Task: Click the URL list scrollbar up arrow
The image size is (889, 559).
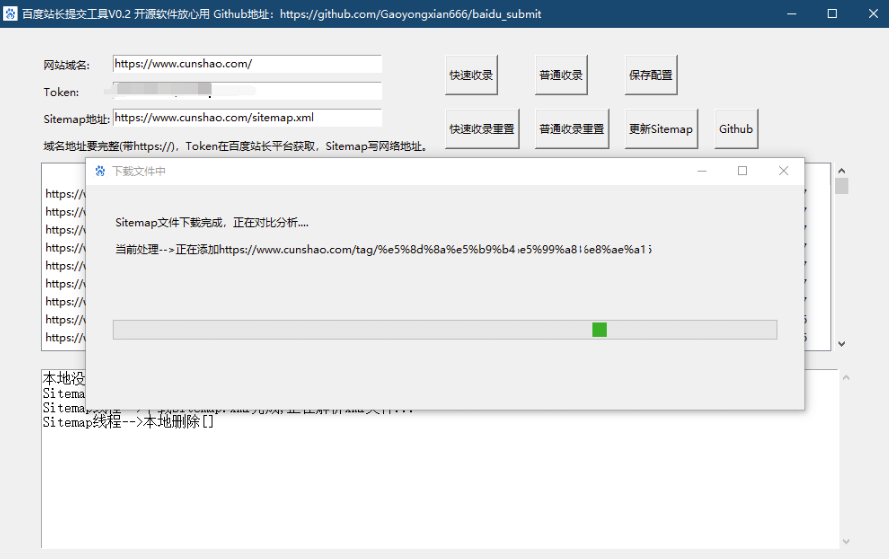Action: point(841,171)
